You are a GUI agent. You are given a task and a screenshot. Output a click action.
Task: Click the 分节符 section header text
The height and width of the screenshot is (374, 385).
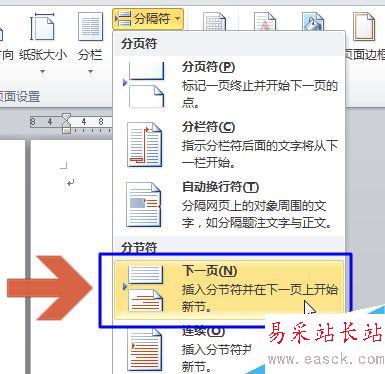tap(139, 248)
